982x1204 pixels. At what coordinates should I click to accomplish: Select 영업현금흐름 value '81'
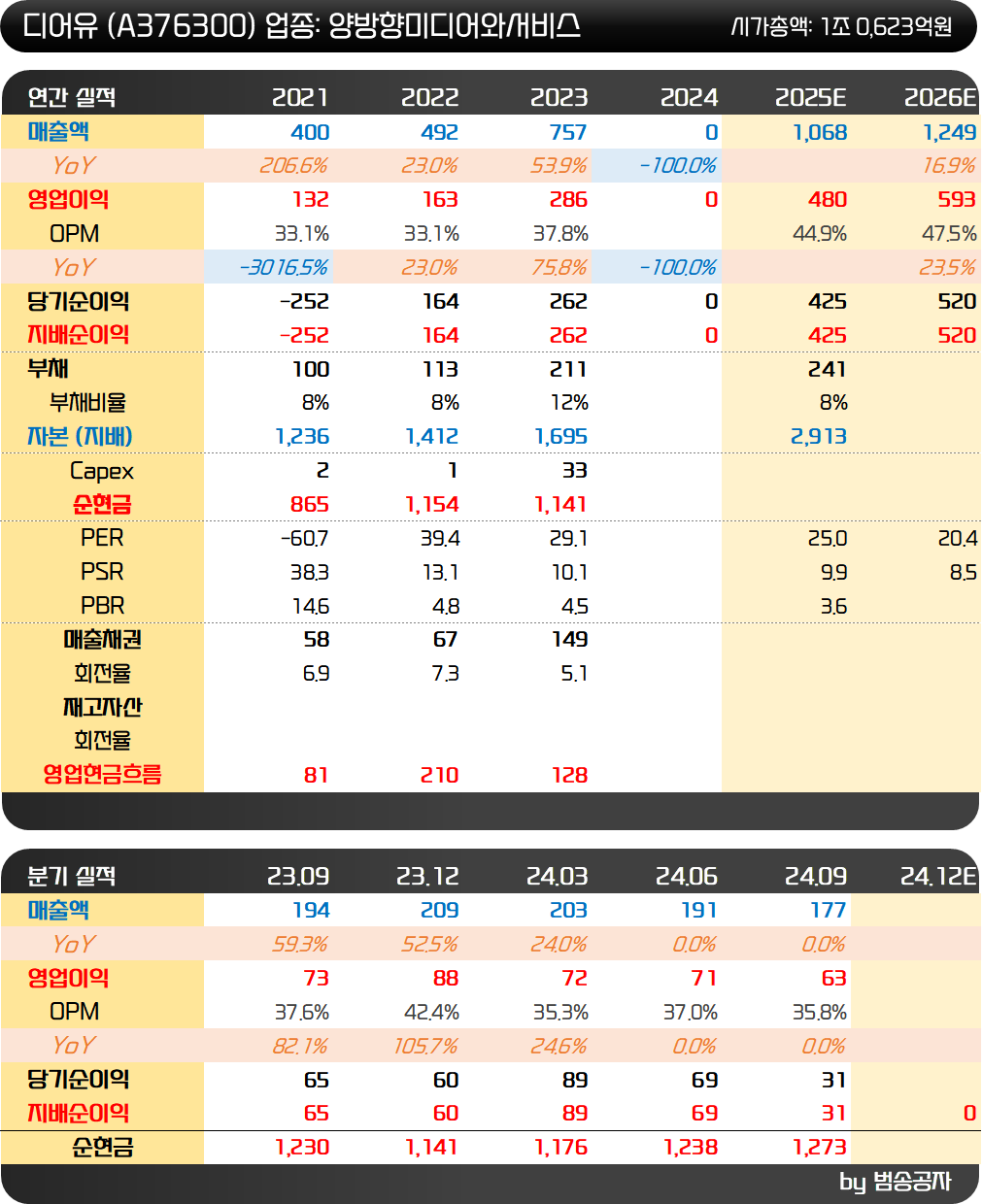(317, 776)
